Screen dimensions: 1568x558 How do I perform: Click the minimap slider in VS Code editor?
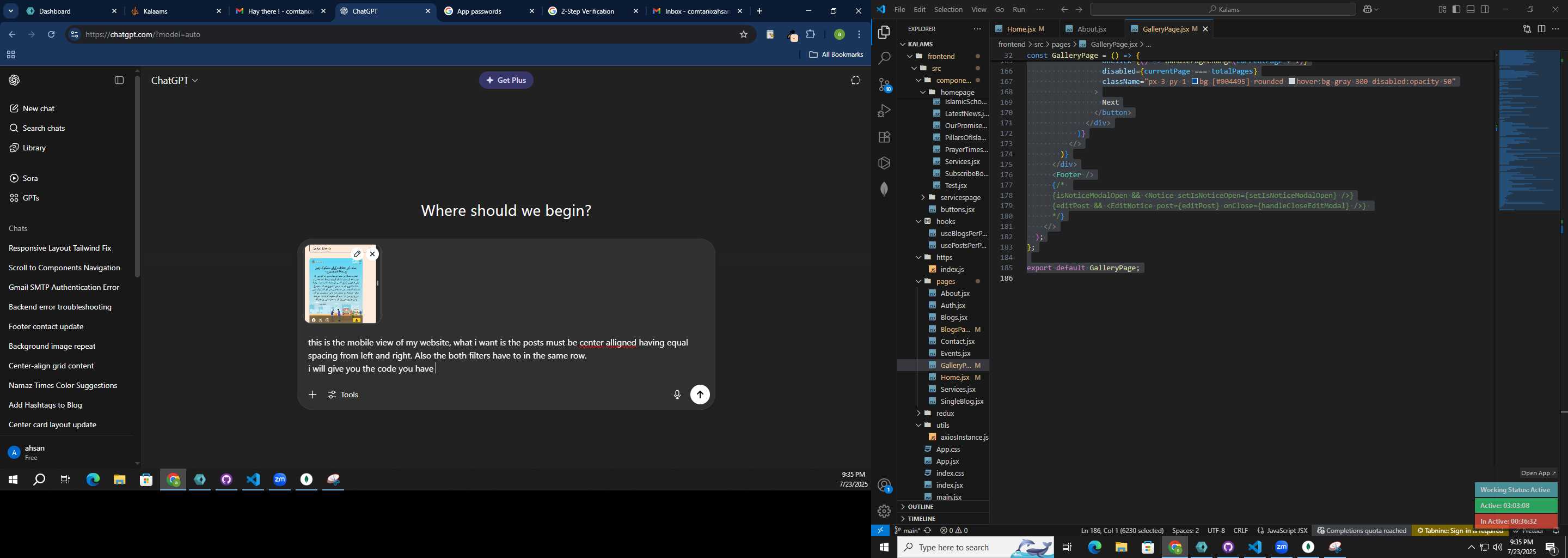(1529, 130)
